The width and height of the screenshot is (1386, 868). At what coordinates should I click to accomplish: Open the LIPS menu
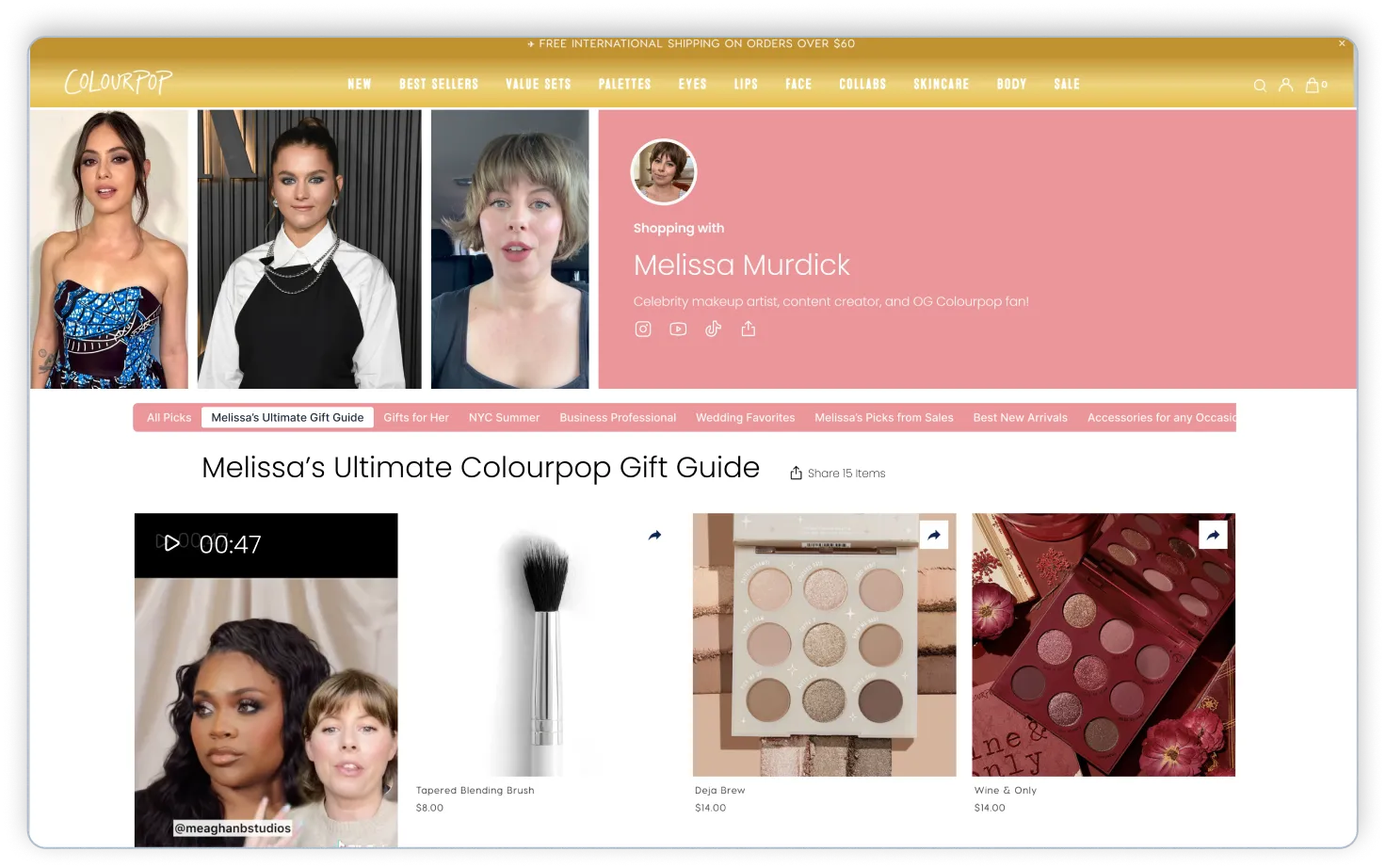point(747,84)
